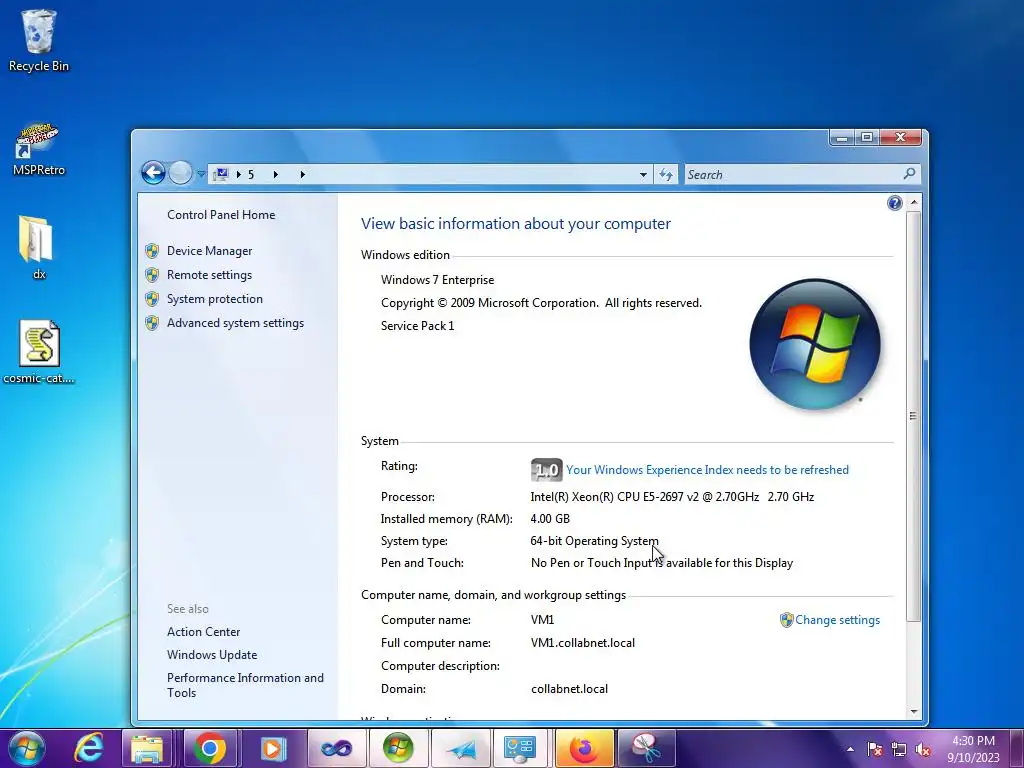Open System protection from the sidebar
This screenshot has height=768, width=1024.
pyautogui.click(x=215, y=299)
